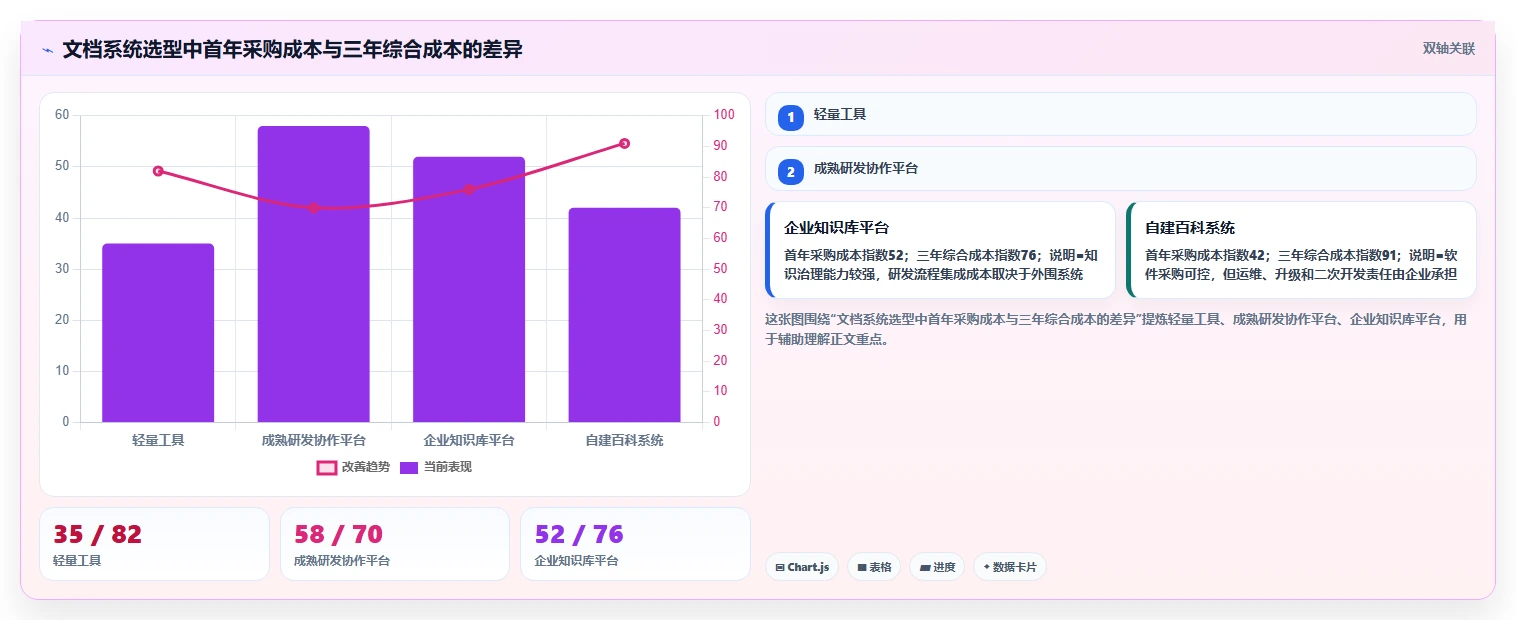The width and height of the screenshot is (1516, 620).
Task: Select the 轻量工具 list row text
Action: coord(840,115)
